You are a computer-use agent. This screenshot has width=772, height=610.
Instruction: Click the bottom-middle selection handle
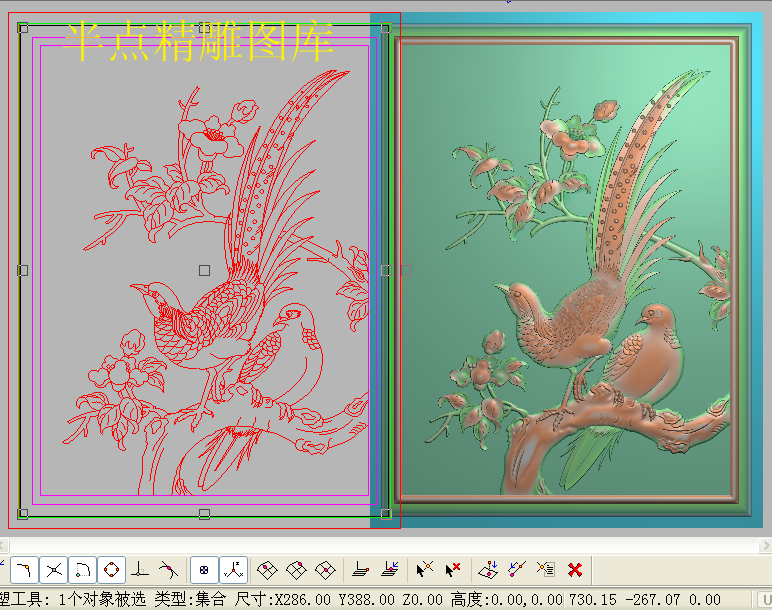204,514
